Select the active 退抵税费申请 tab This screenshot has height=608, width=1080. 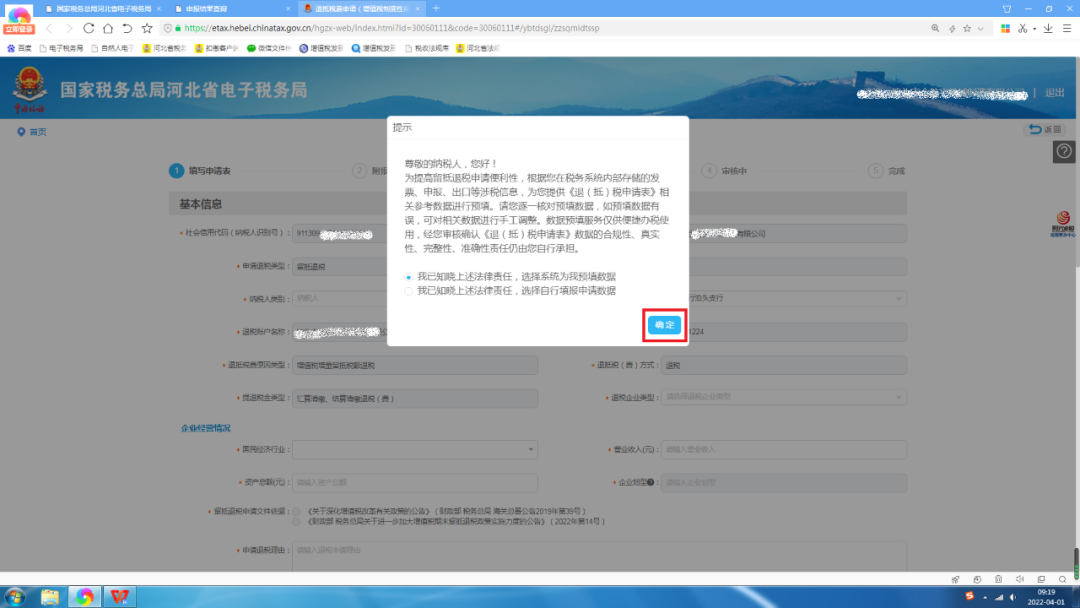(x=362, y=9)
